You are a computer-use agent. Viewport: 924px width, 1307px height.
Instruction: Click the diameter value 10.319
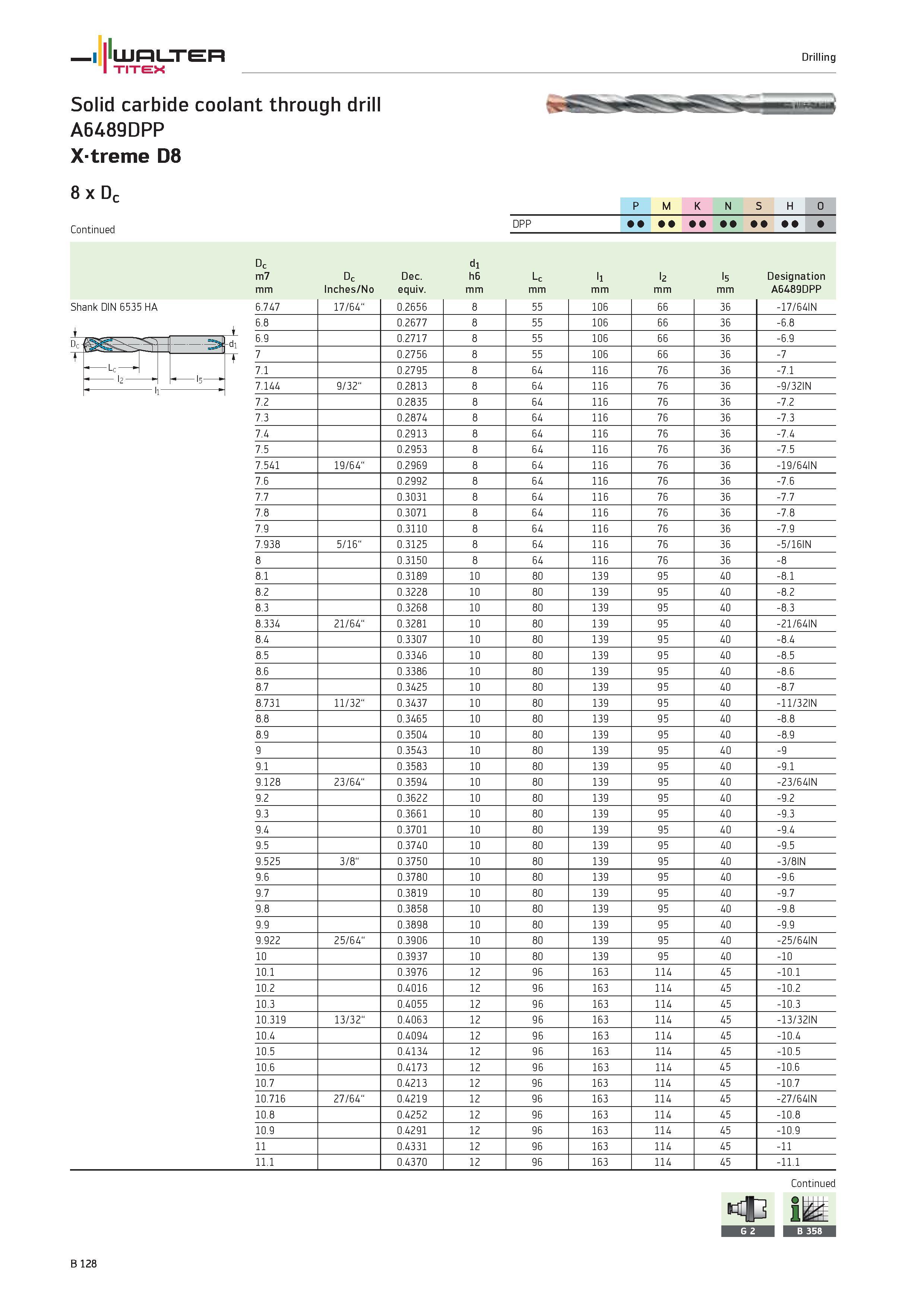tap(270, 1020)
